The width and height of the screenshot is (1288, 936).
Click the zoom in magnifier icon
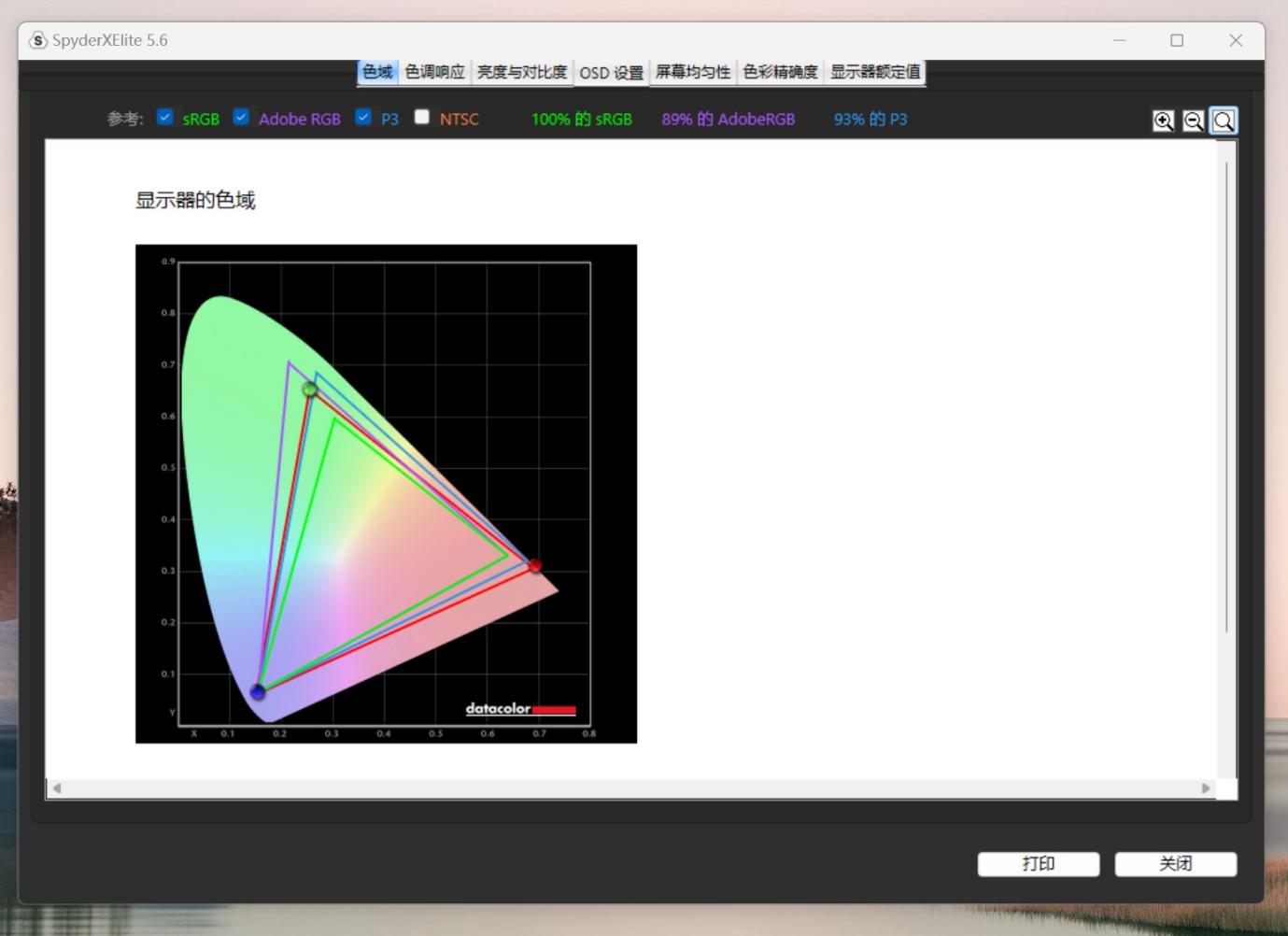pyautogui.click(x=1163, y=121)
